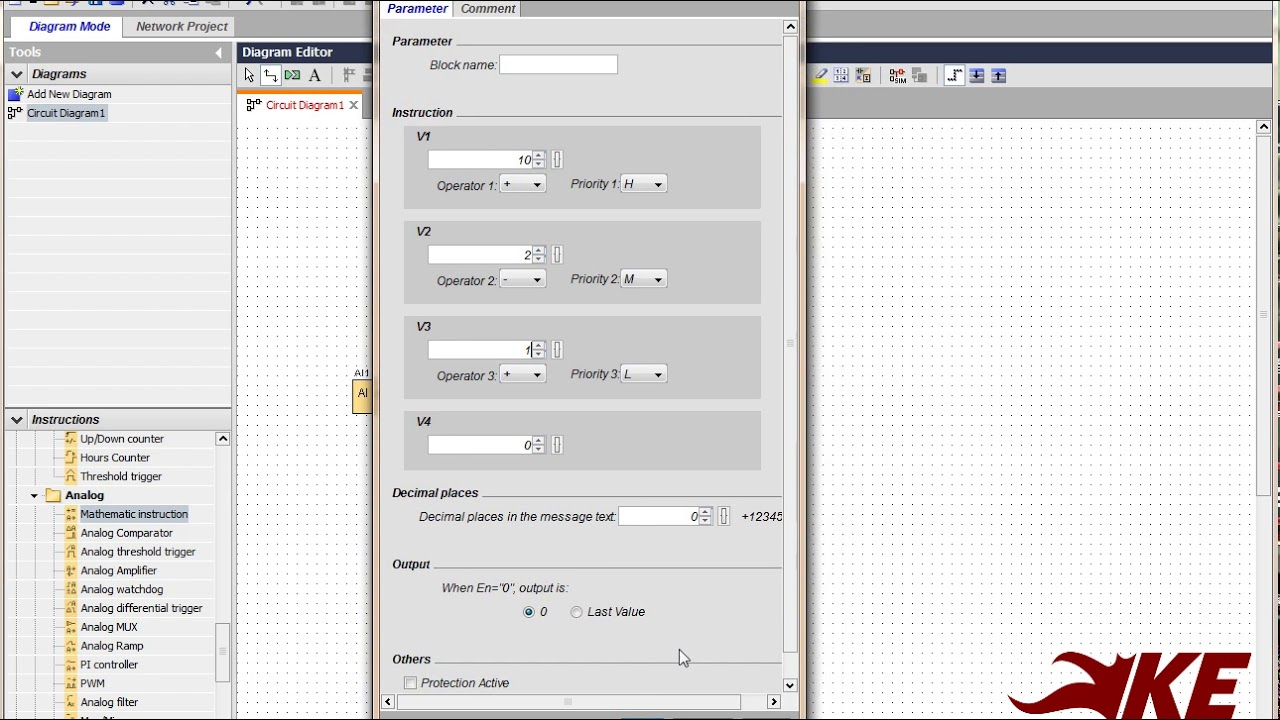Click the 1234 page numbering toolbar icon

[x=840, y=75]
